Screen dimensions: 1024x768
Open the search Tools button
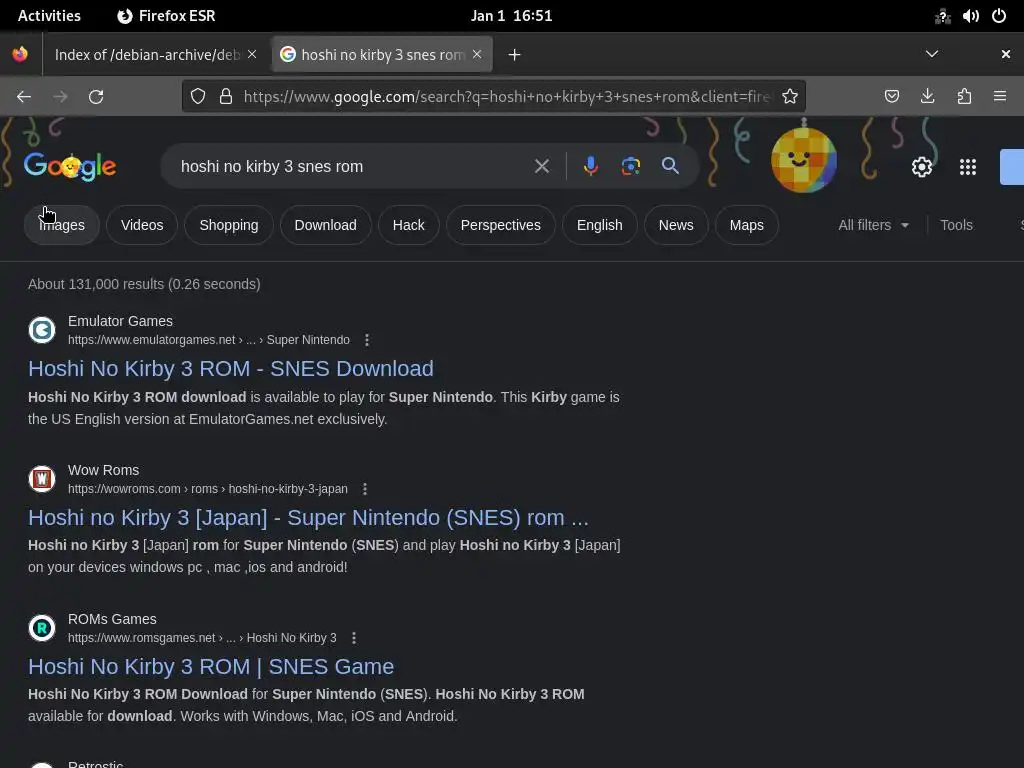(x=956, y=225)
